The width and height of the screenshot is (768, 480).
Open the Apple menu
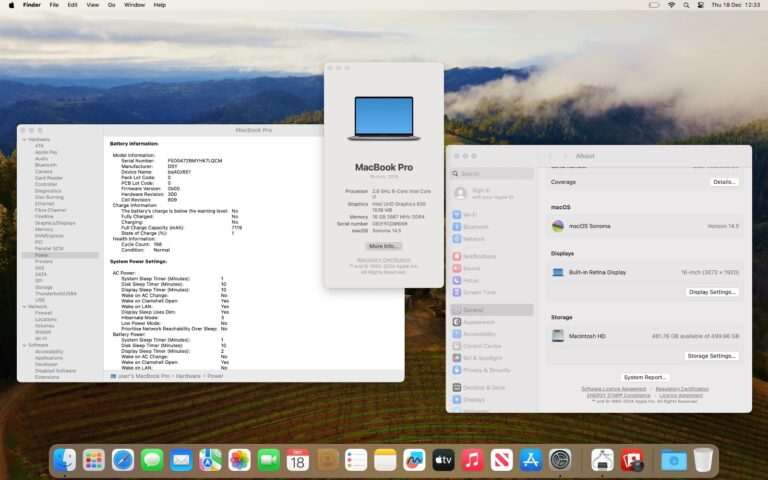[11, 5]
